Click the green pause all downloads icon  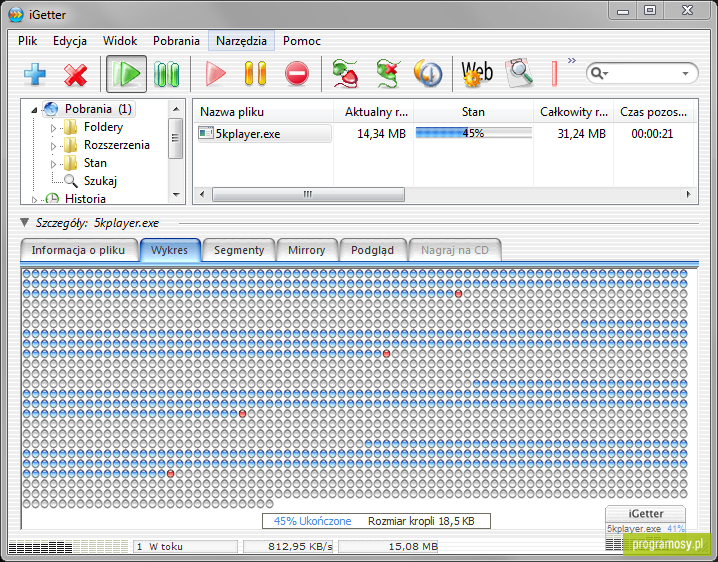(166, 74)
